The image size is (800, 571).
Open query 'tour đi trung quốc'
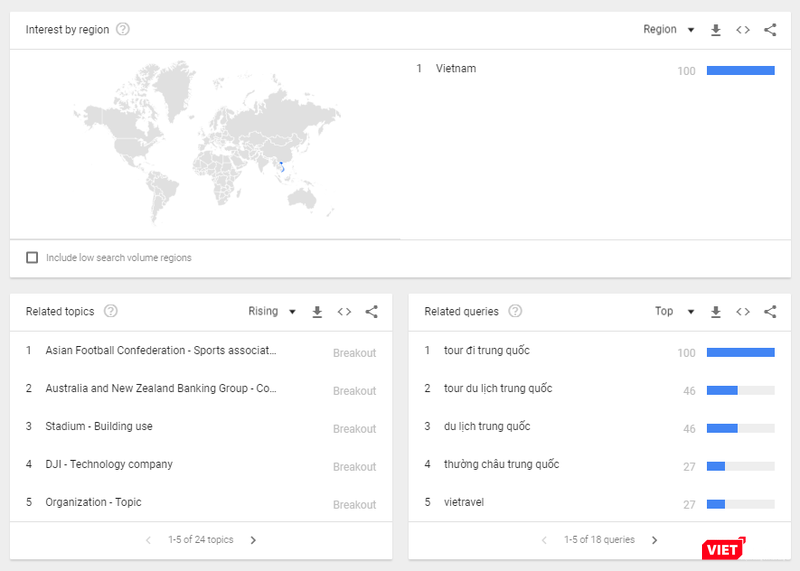[486, 351]
